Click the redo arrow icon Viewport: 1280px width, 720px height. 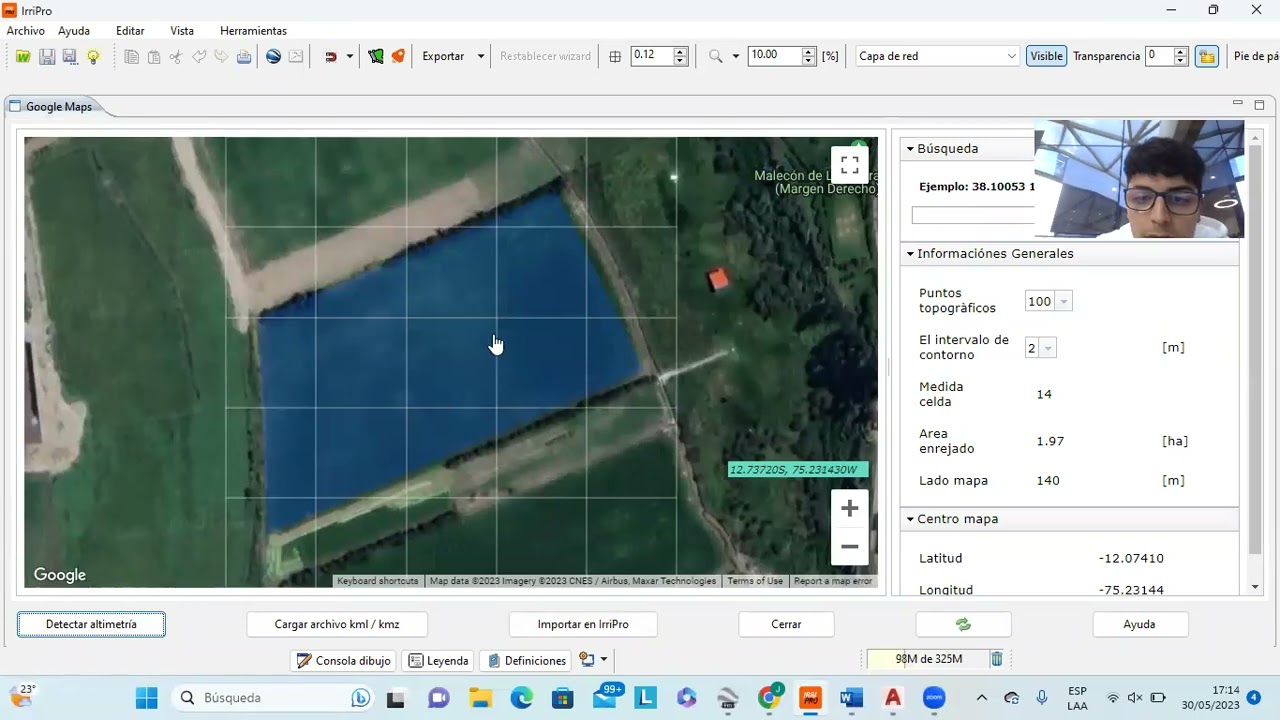tap(221, 57)
